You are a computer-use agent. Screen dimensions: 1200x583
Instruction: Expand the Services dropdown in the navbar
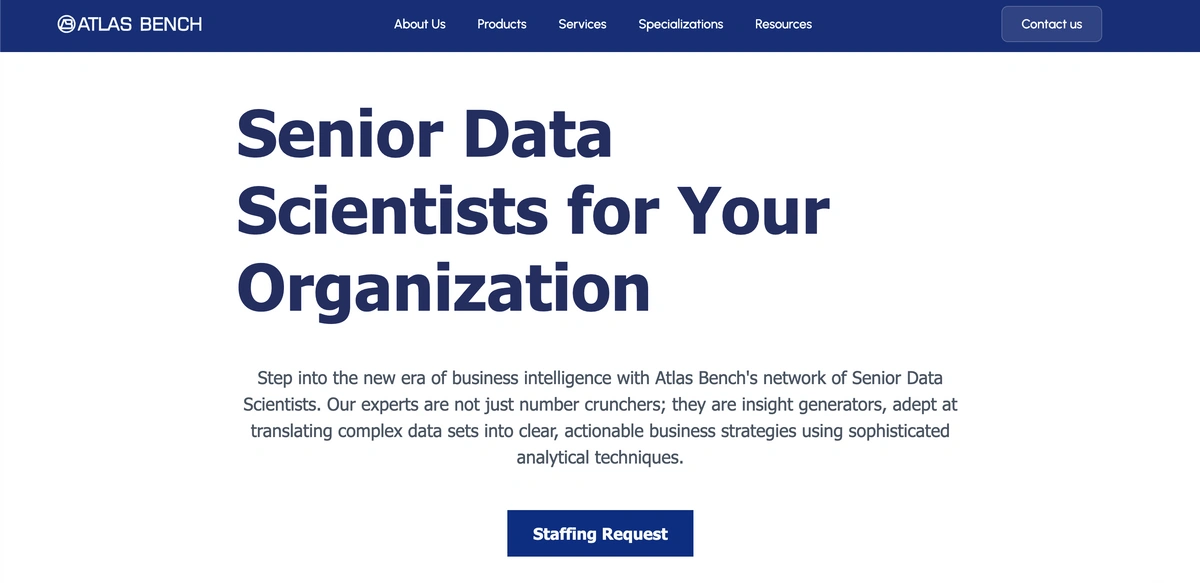(582, 24)
